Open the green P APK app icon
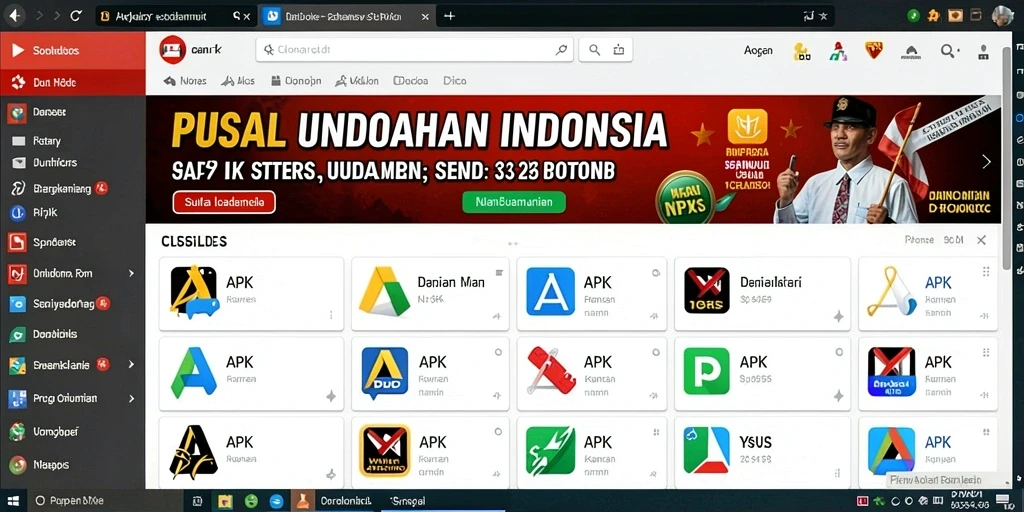 point(707,371)
